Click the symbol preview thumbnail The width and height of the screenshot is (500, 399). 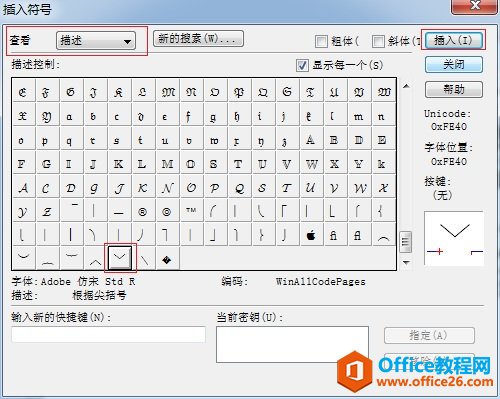(454, 238)
